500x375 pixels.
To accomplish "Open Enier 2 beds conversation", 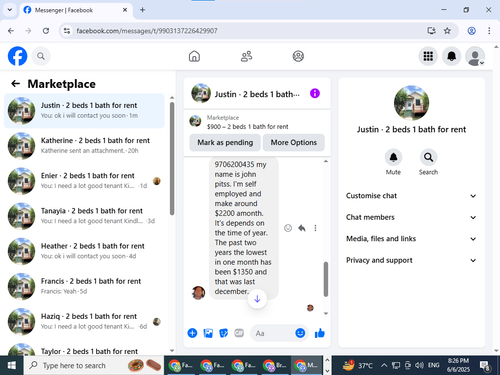I will [x=84, y=181].
